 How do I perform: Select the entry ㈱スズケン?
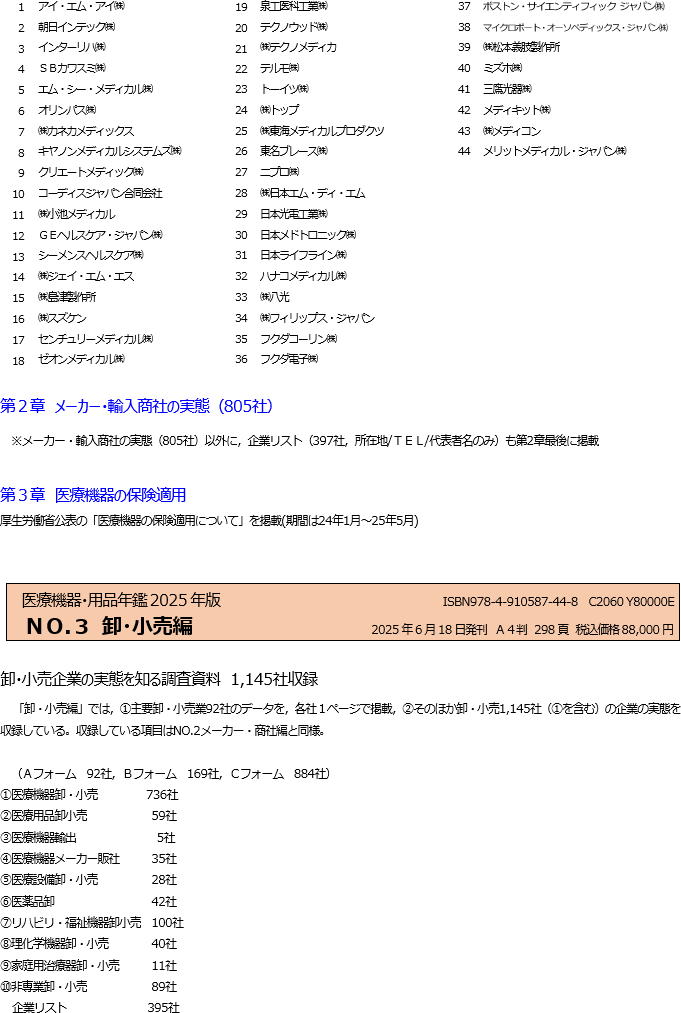point(62,318)
